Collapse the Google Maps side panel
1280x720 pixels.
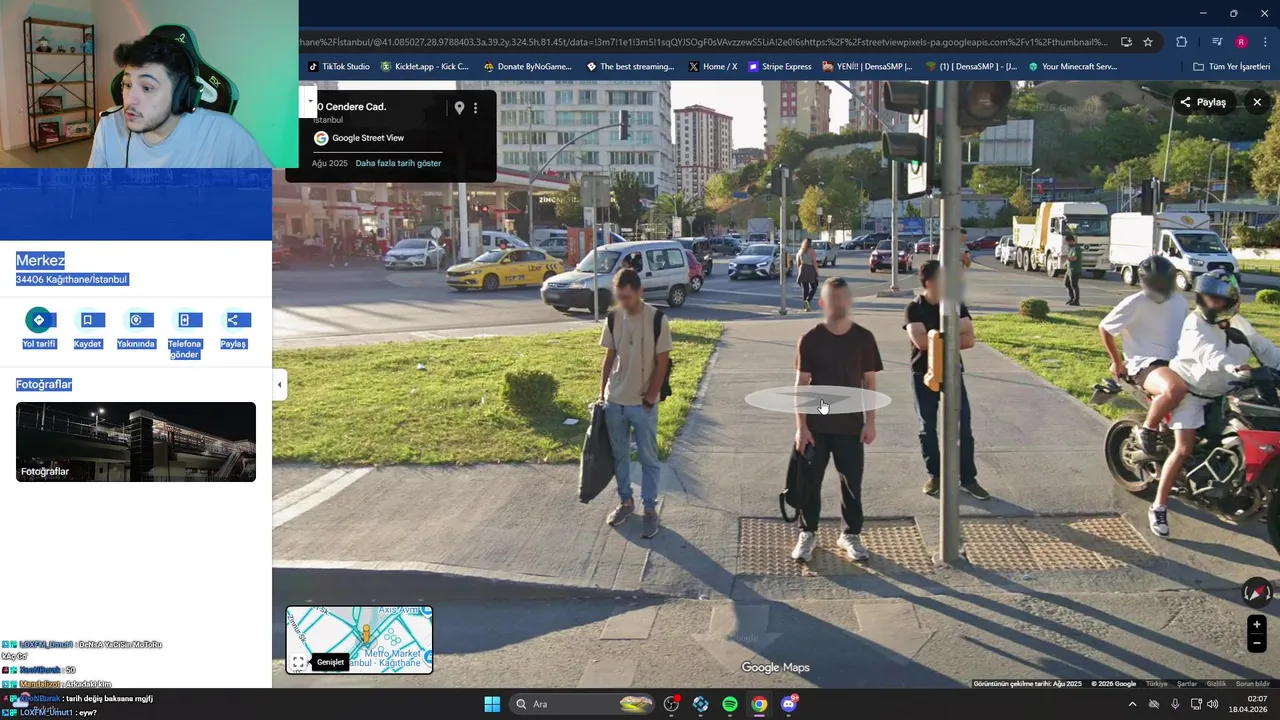coord(279,384)
